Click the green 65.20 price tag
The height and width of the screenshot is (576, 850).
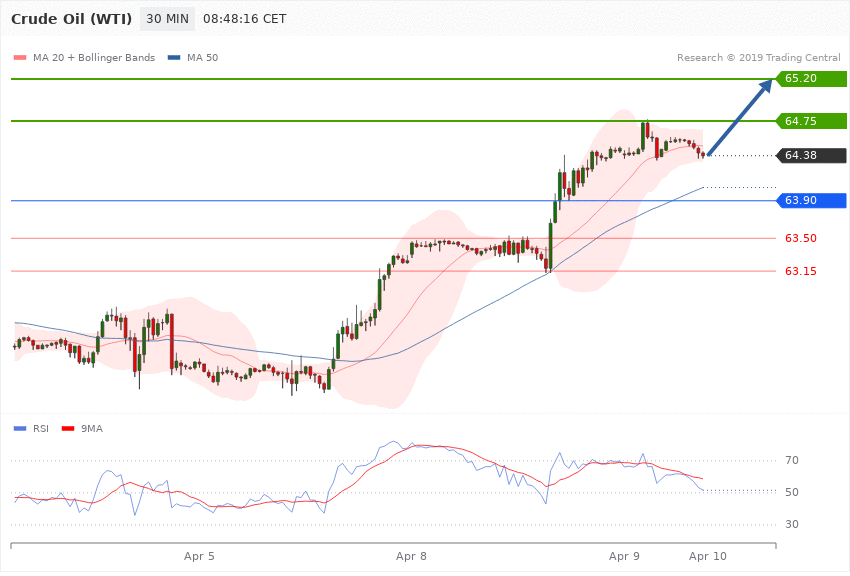pyautogui.click(x=811, y=79)
